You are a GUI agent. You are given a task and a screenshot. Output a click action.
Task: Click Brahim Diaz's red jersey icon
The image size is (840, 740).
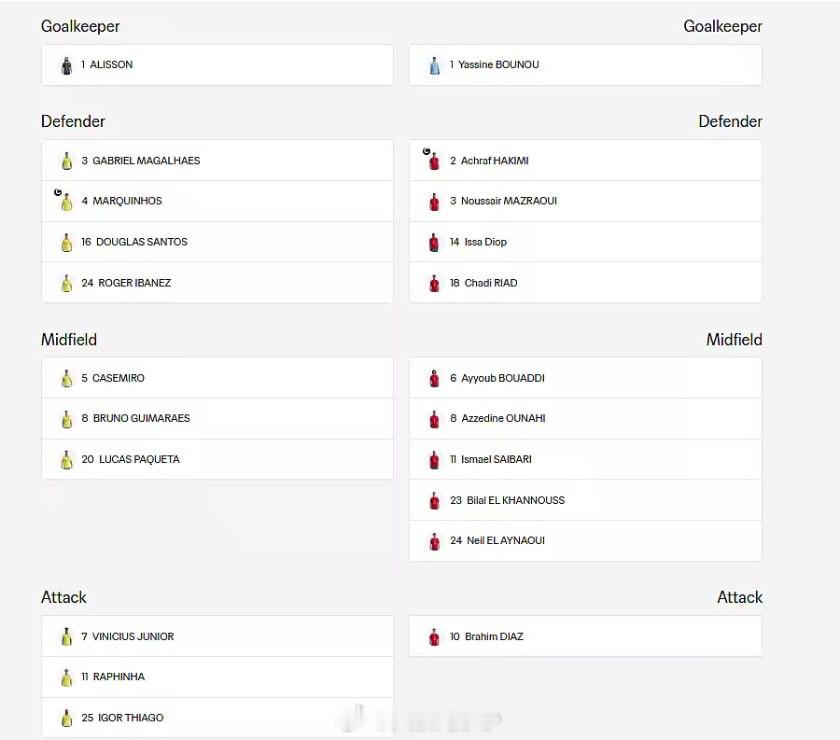pos(434,637)
